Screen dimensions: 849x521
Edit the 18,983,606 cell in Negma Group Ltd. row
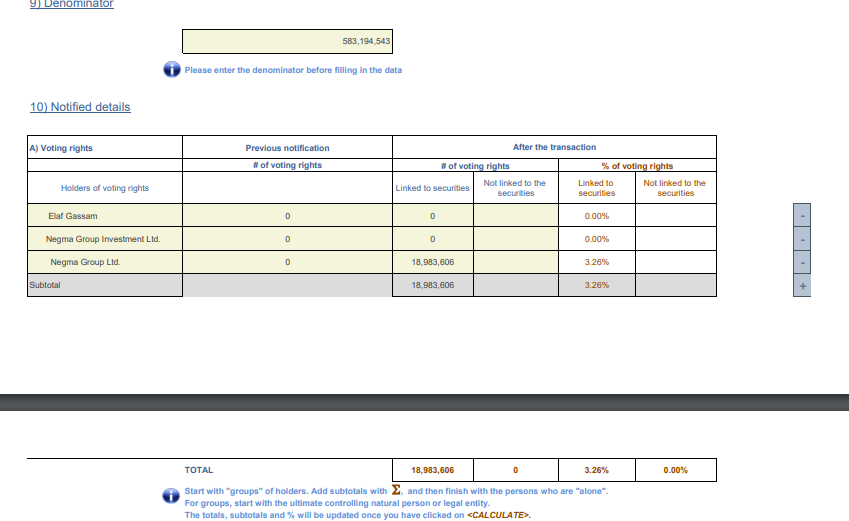click(x=433, y=262)
